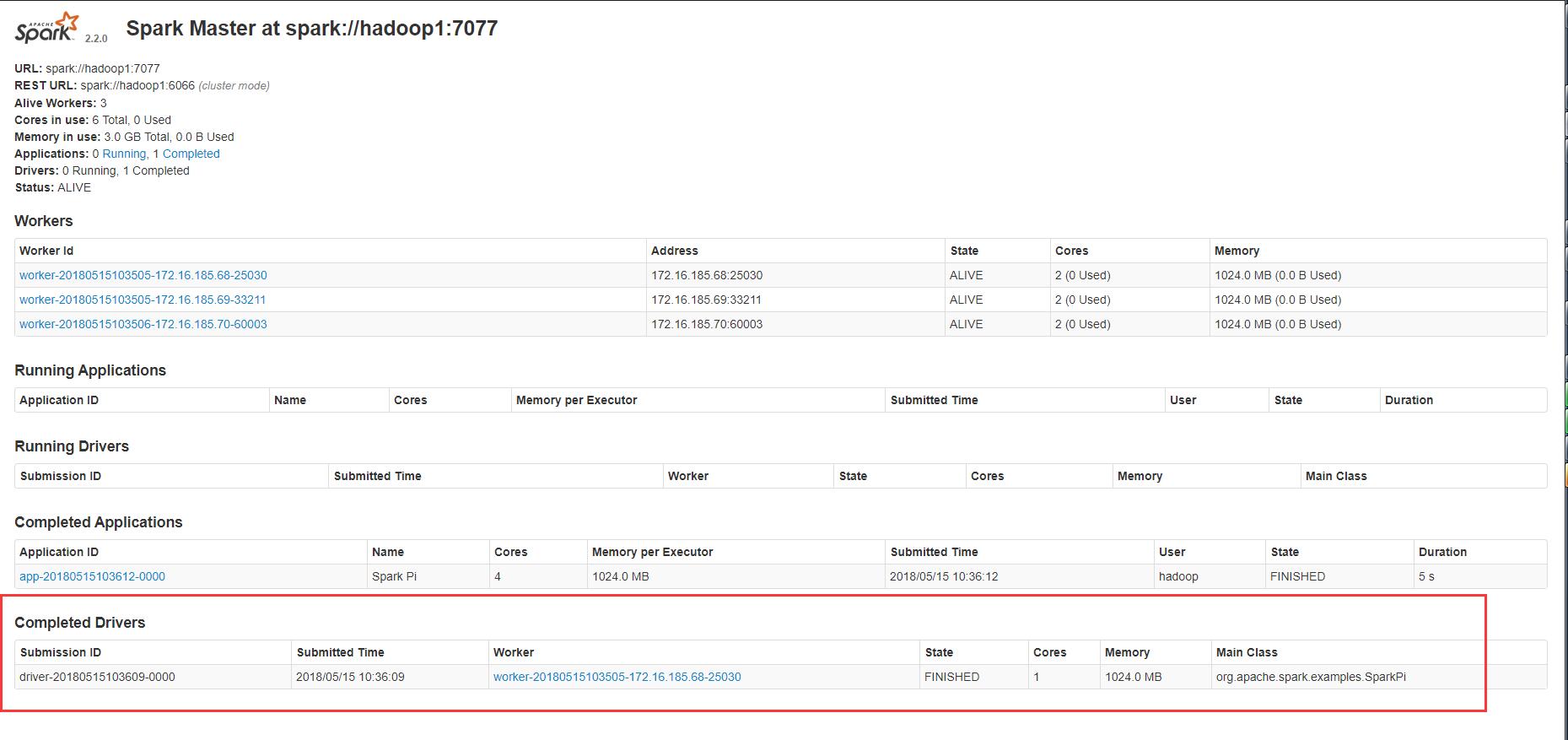Open worker link in Completed Drivers table

point(617,677)
